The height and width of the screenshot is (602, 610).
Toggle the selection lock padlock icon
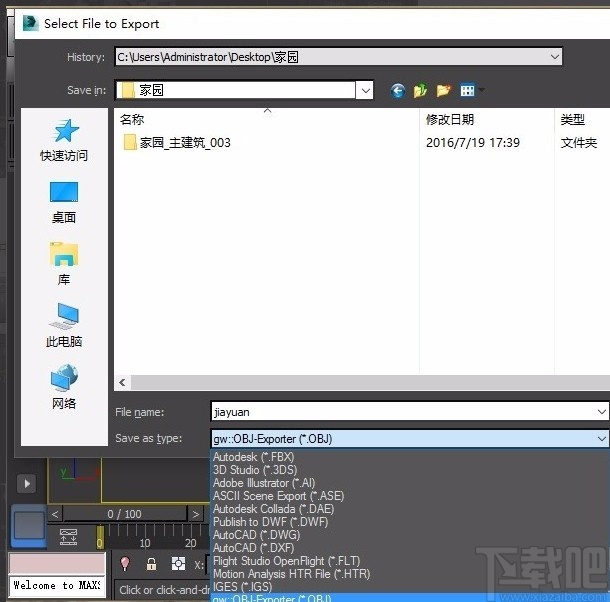coord(151,563)
